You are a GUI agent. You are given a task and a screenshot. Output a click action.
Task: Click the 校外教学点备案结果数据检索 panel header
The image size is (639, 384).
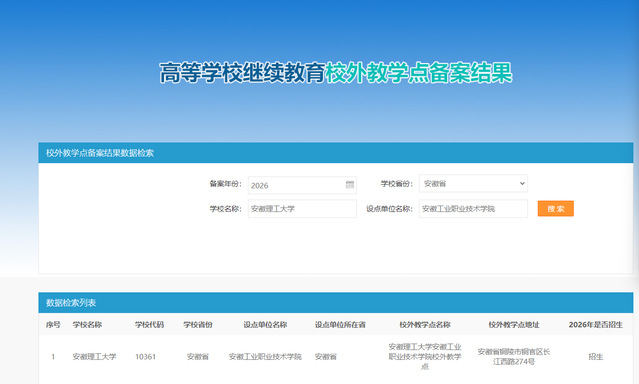(336, 153)
